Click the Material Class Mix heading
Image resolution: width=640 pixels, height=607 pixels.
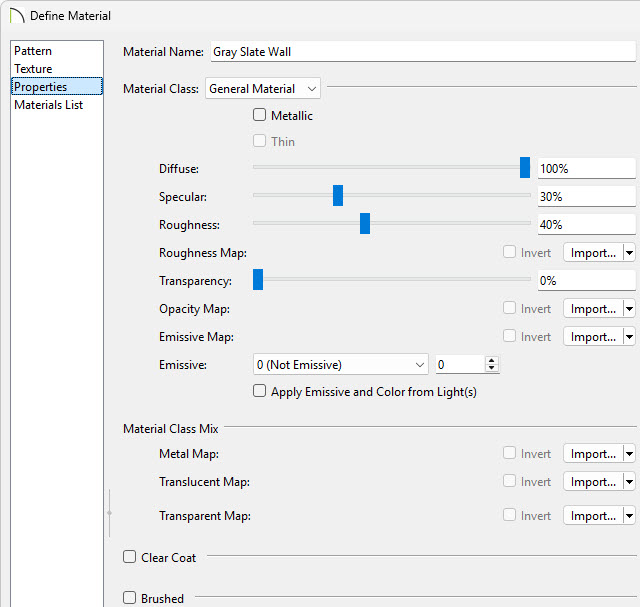[x=171, y=429]
